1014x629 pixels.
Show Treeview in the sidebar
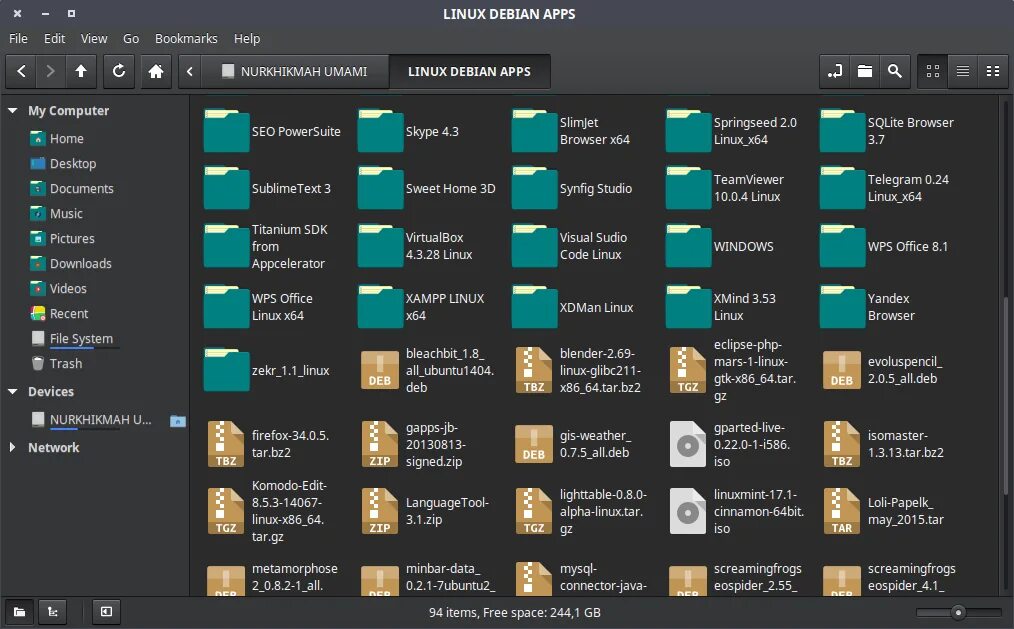[x=53, y=612]
